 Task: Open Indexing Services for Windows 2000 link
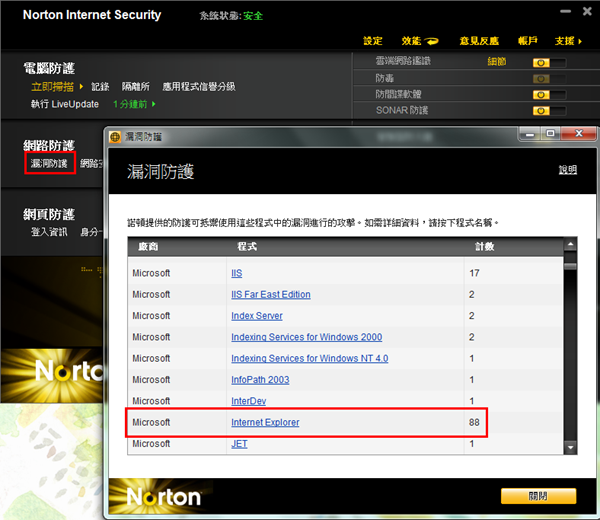pos(307,337)
